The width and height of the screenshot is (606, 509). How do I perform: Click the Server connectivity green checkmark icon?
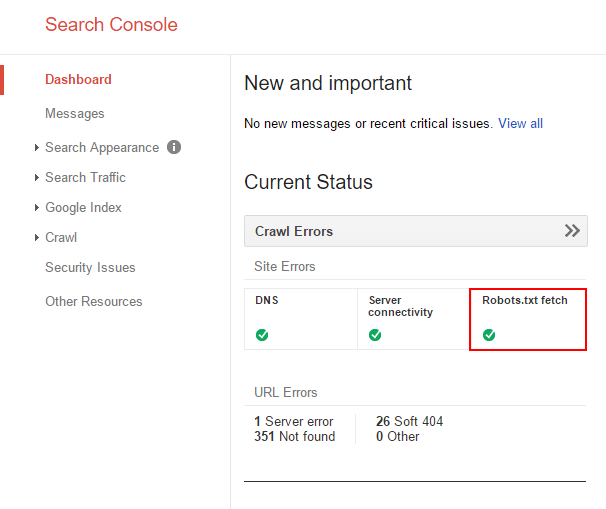(375, 335)
